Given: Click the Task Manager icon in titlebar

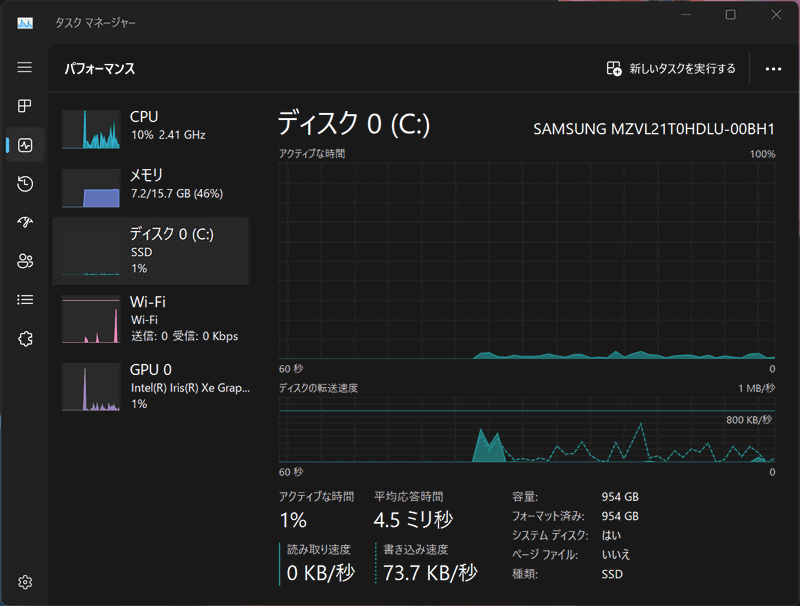Looking at the screenshot, I should (24, 21).
